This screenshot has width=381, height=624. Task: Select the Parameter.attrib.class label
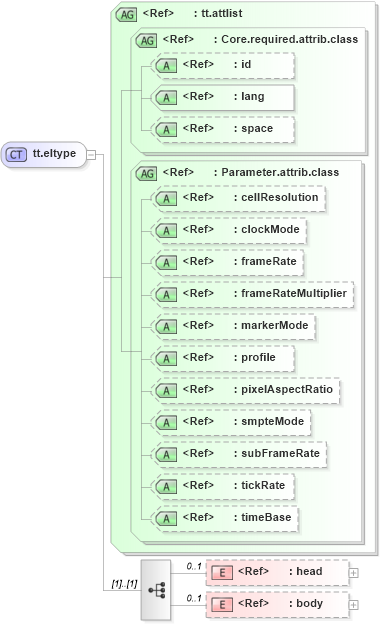tap(280, 172)
